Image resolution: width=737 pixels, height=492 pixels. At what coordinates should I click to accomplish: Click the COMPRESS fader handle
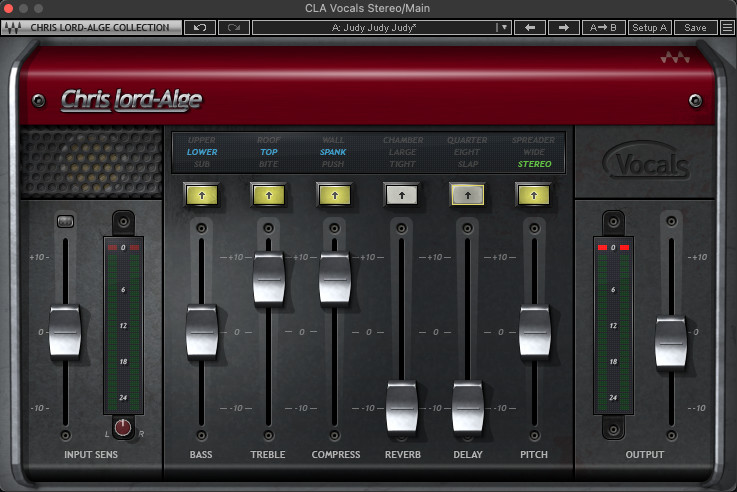point(335,279)
